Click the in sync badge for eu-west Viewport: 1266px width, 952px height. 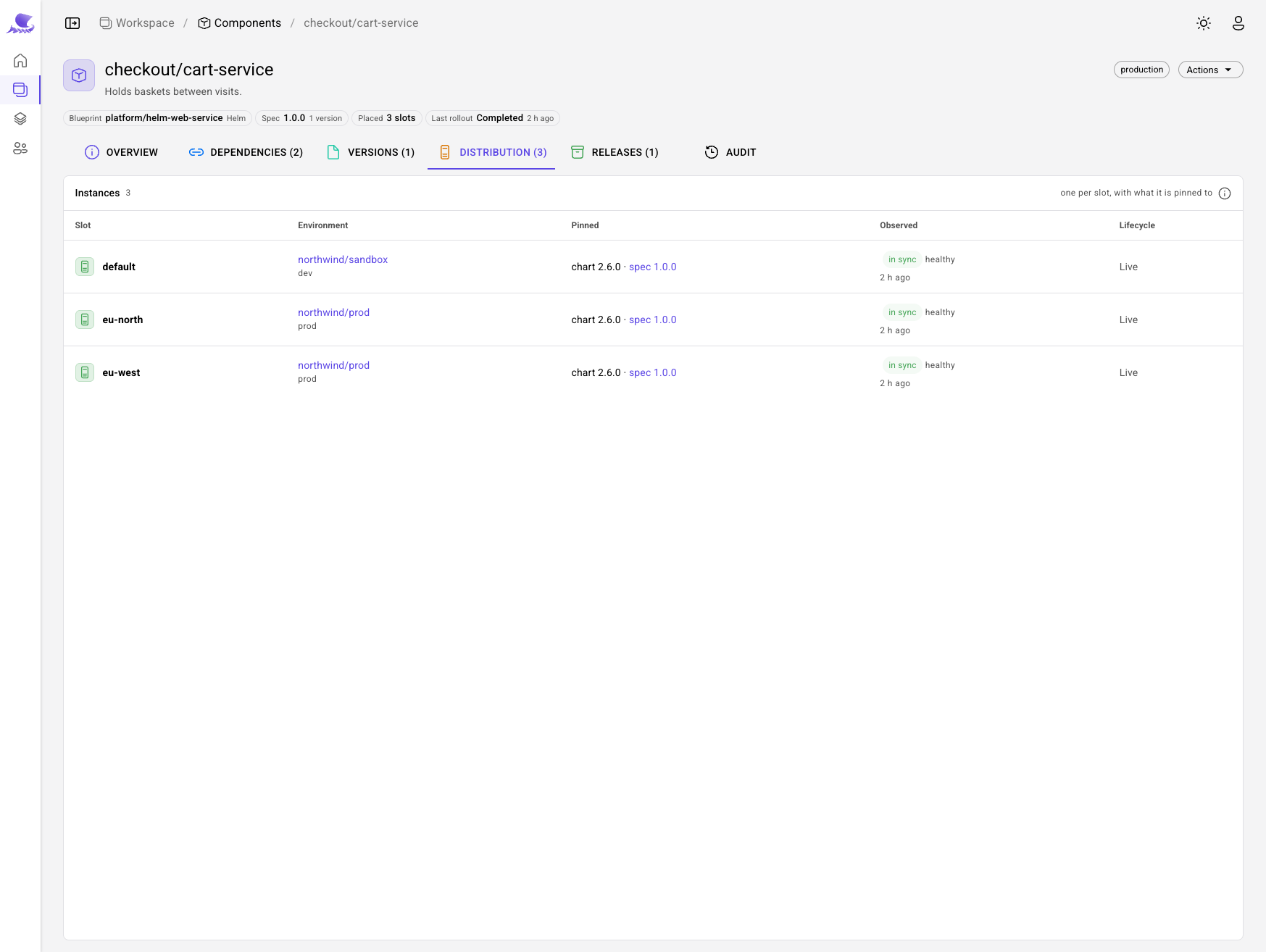tap(901, 365)
